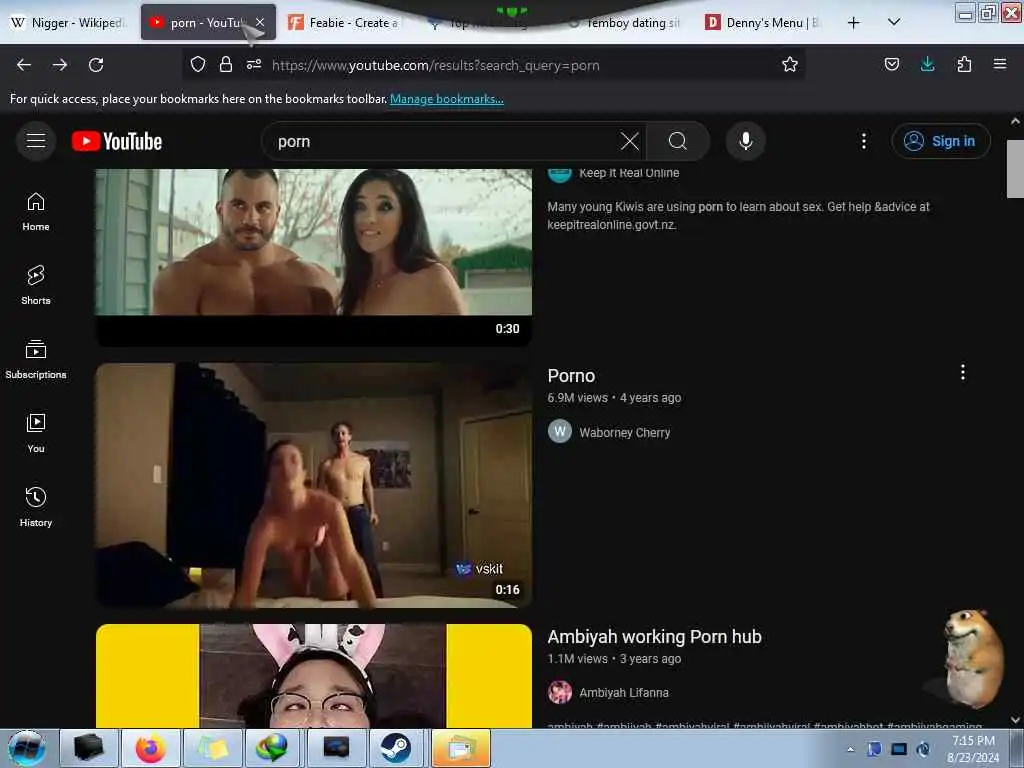Image resolution: width=1024 pixels, height=768 pixels.
Task: Show hidden system tray icons
Action: point(850,749)
